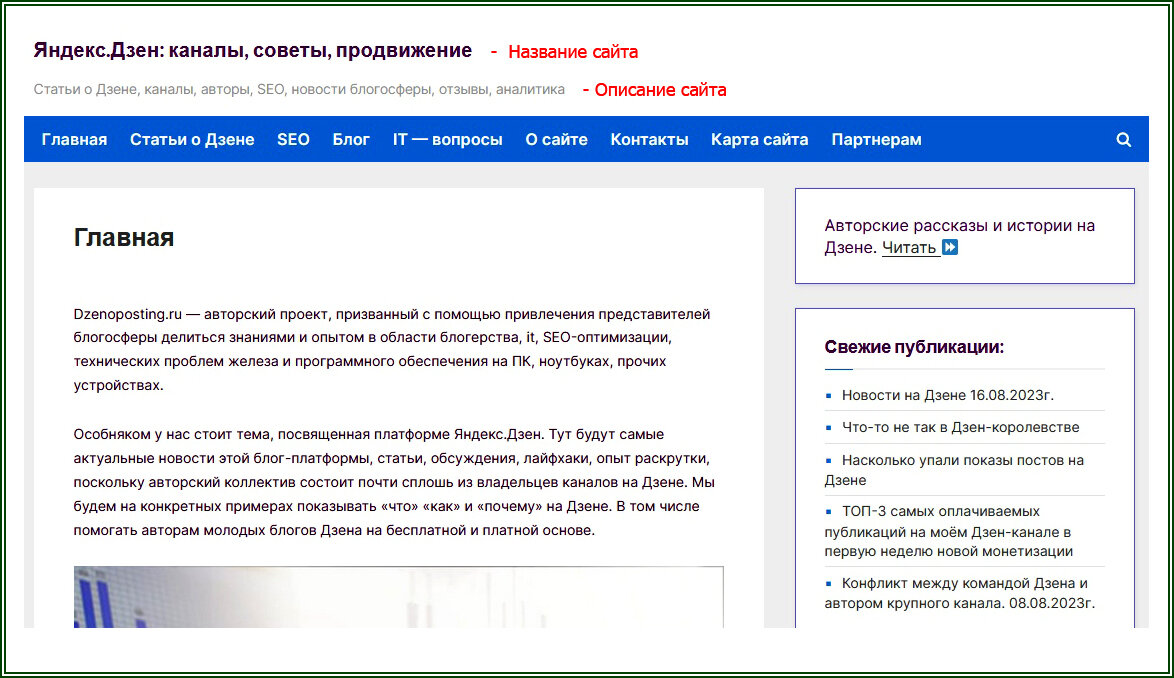Image resolution: width=1174 pixels, height=678 pixels.
Task: Click the Свежие публикации: widget heading
Action: point(914,347)
